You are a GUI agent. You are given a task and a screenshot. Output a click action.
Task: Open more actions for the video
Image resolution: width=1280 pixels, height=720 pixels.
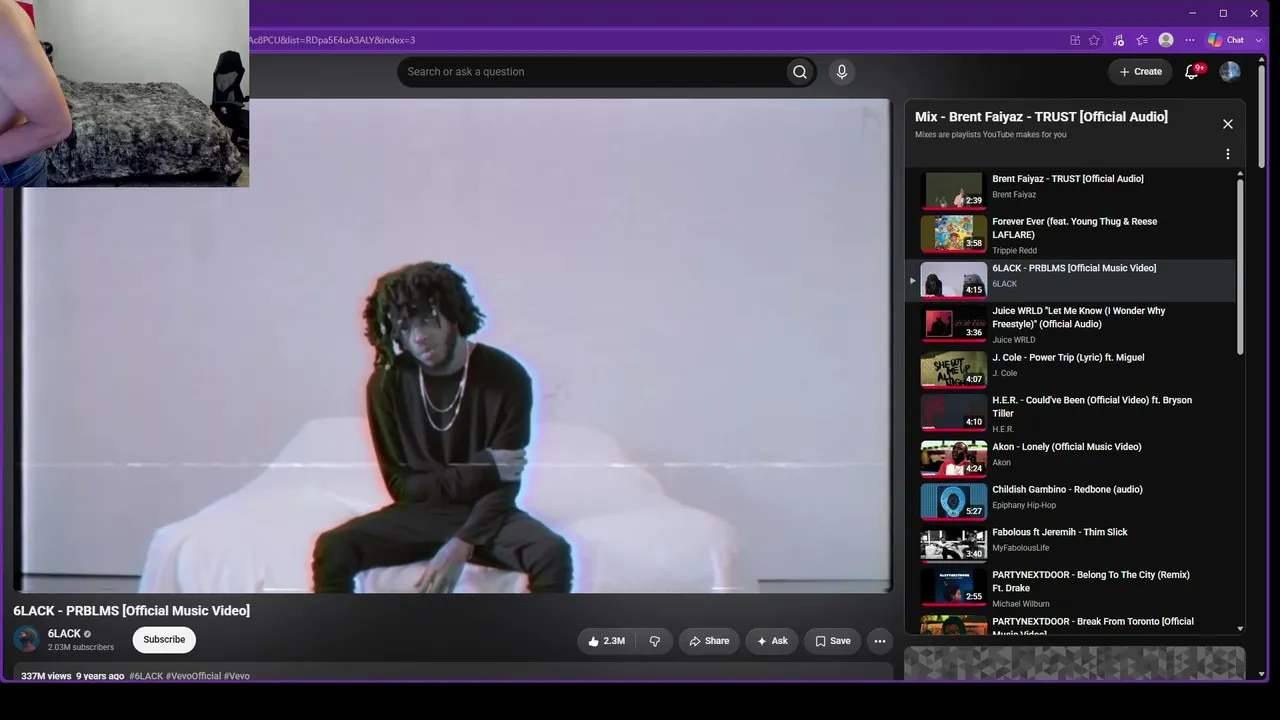click(x=880, y=641)
